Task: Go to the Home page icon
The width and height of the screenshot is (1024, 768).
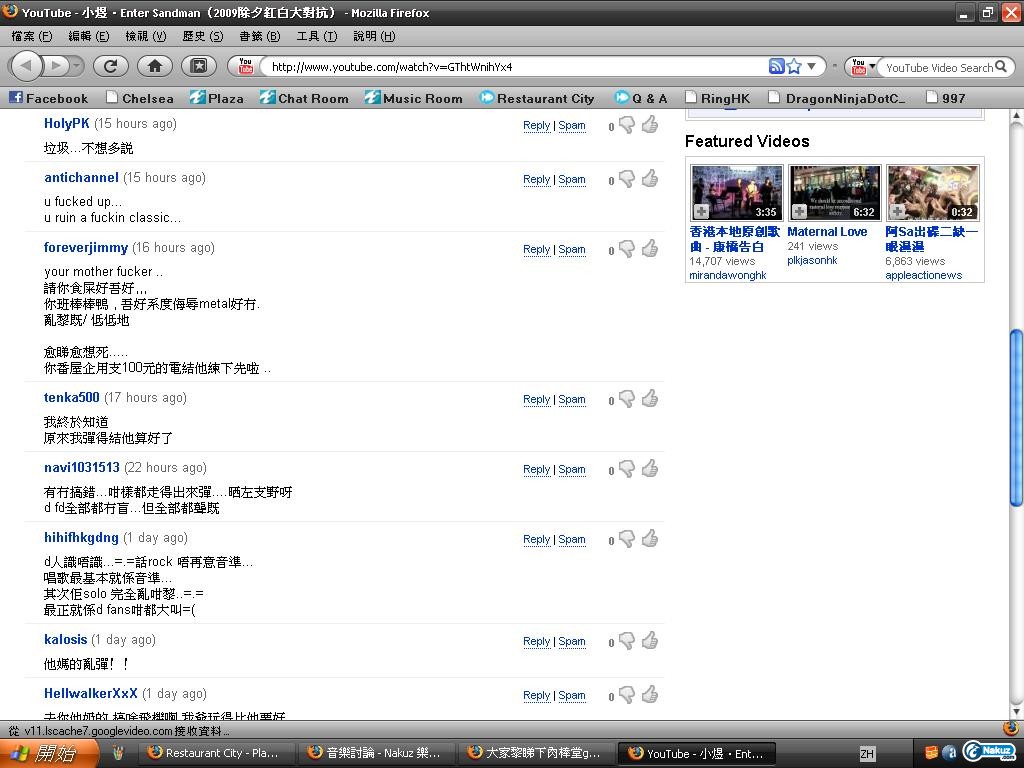Action: click(x=155, y=66)
